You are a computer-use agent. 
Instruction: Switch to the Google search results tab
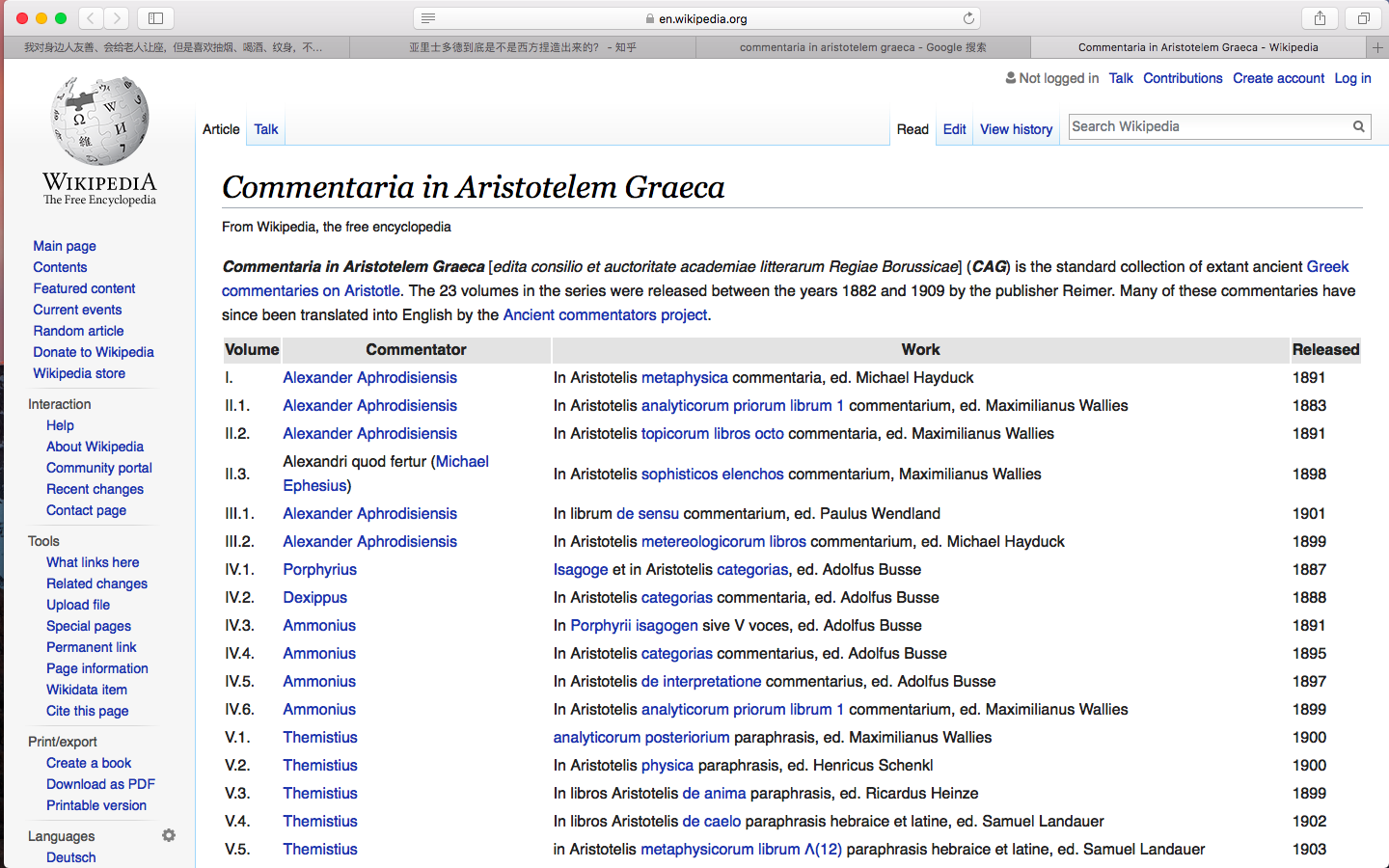click(863, 47)
